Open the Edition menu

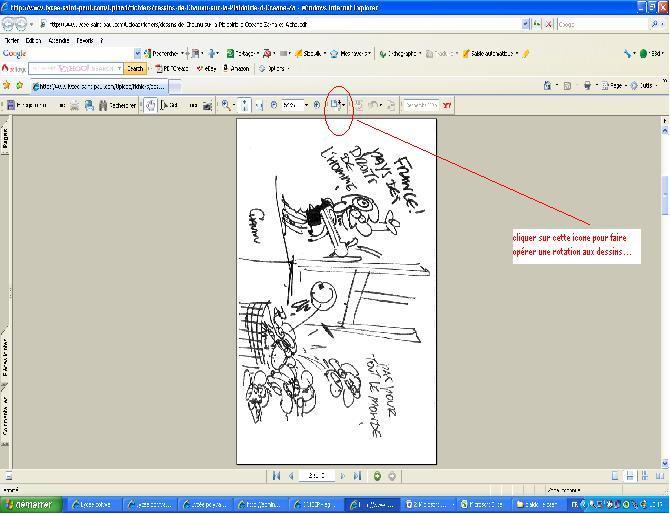tap(33, 41)
